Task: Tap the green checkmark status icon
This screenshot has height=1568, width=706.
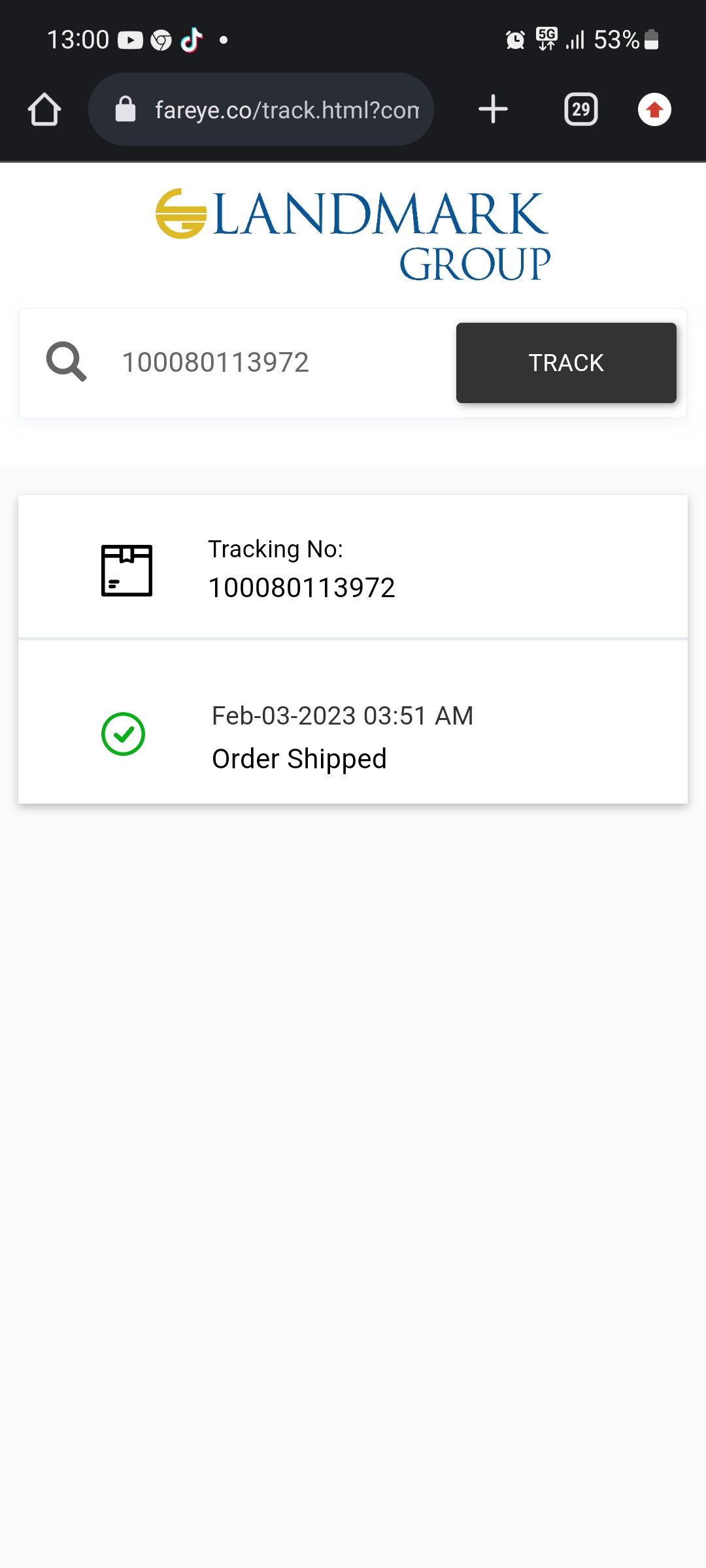Action: pyautogui.click(x=123, y=734)
